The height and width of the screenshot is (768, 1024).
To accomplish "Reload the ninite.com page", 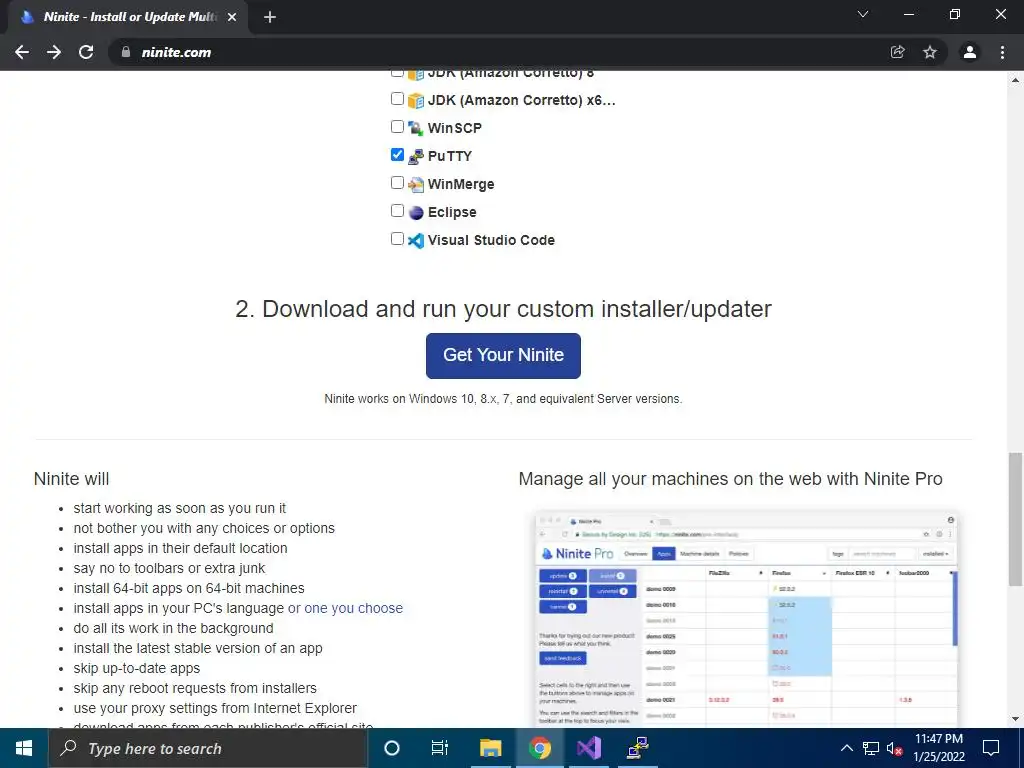I will (86, 52).
